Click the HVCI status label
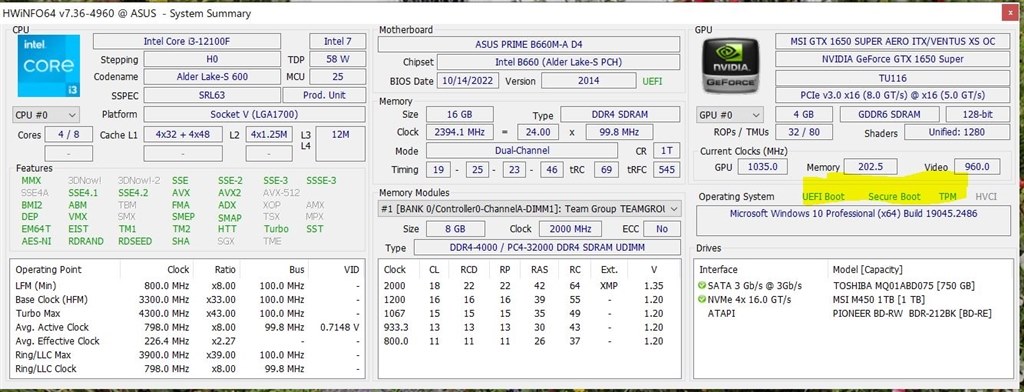This screenshot has height=392, width=1024. (986, 197)
